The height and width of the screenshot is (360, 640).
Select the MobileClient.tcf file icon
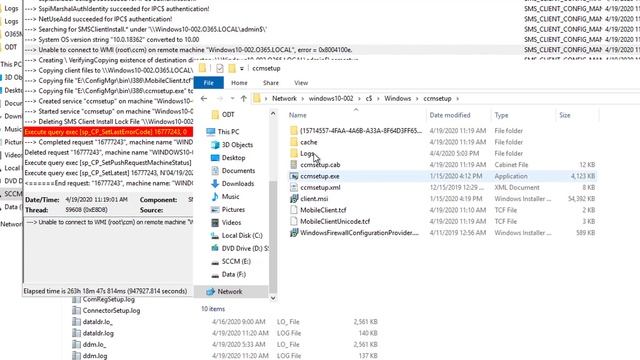click(x=293, y=210)
